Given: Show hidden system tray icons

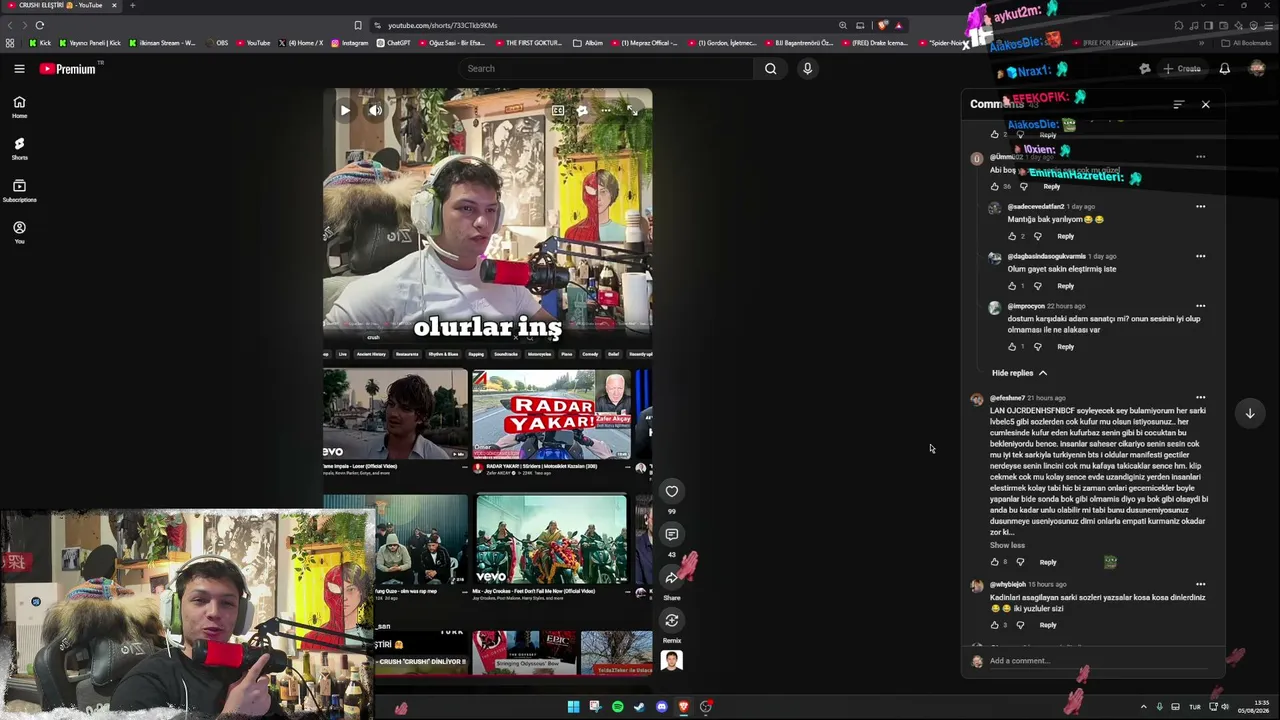Looking at the screenshot, I should coord(1144,707).
